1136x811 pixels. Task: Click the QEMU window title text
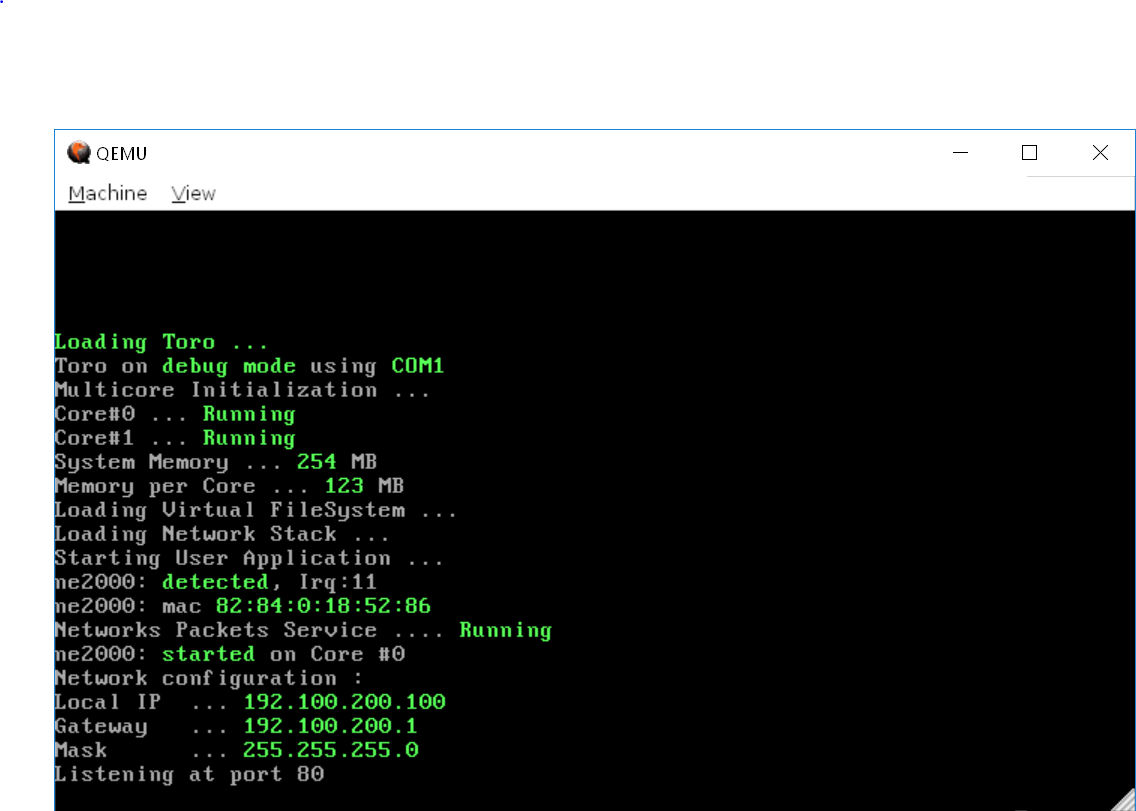click(122, 154)
